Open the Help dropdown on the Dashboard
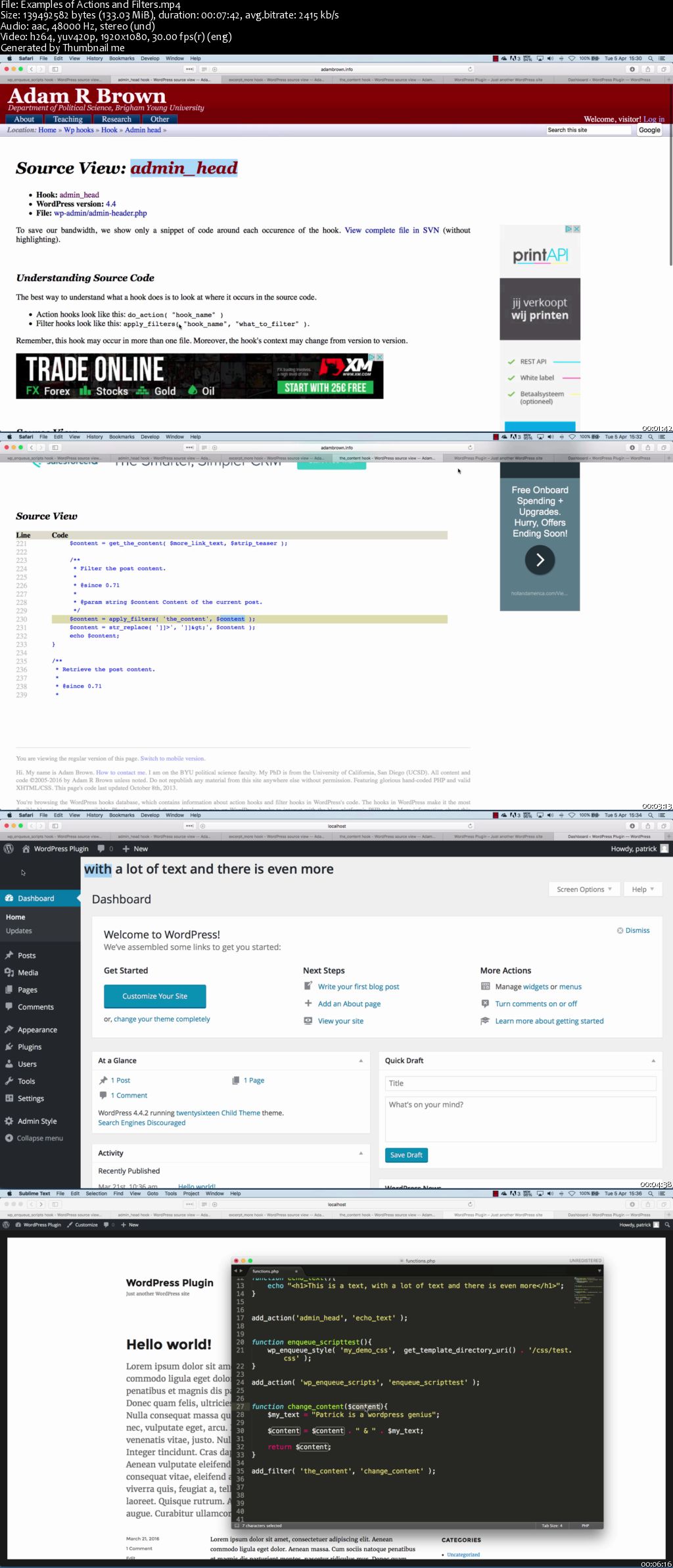 (x=643, y=889)
